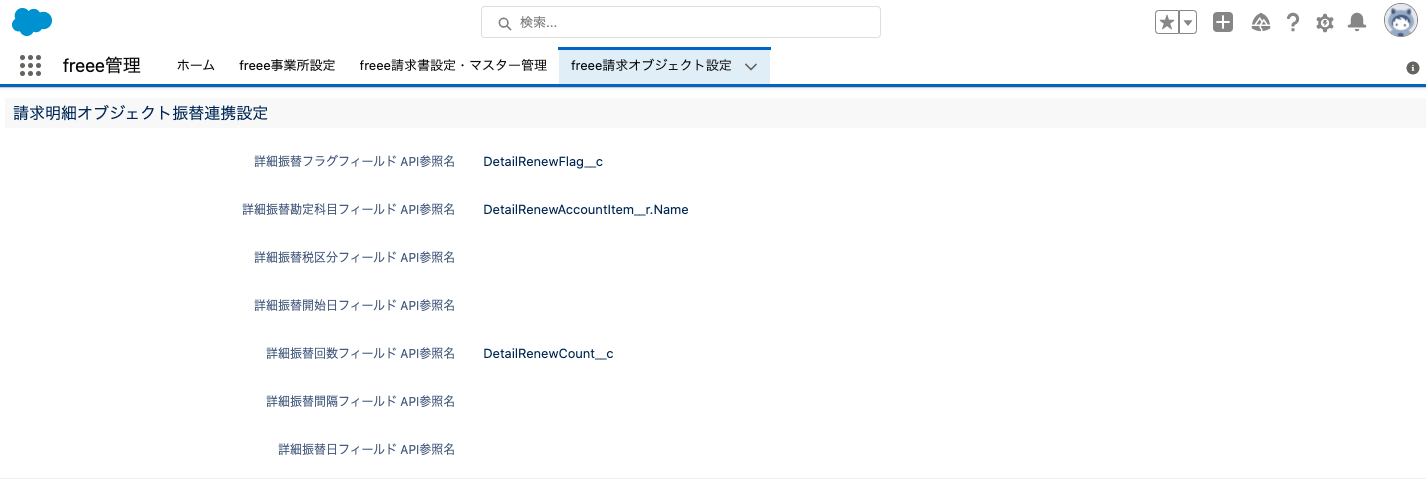Click the DetailRenewAccountItem__r.Name value

click(x=586, y=209)
